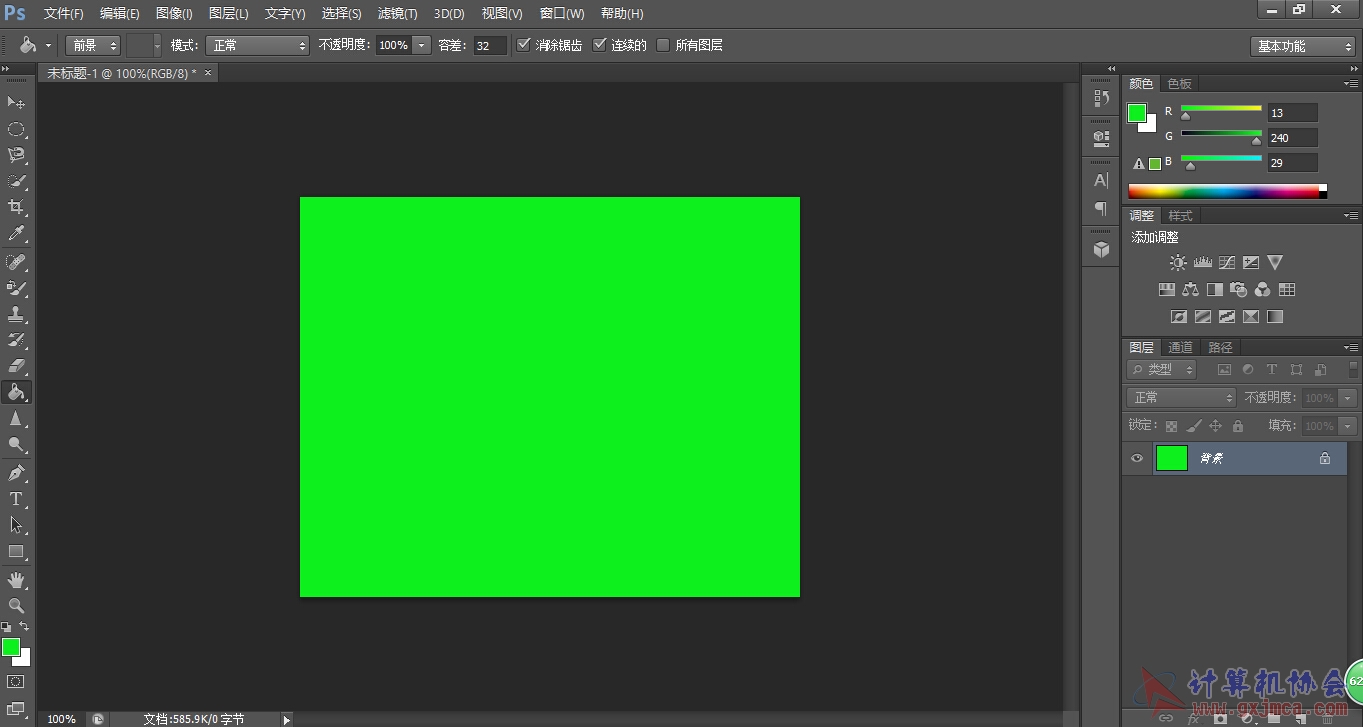
Task: Open the Layers panel flyout menu
Action: [x=1350, y=348]
